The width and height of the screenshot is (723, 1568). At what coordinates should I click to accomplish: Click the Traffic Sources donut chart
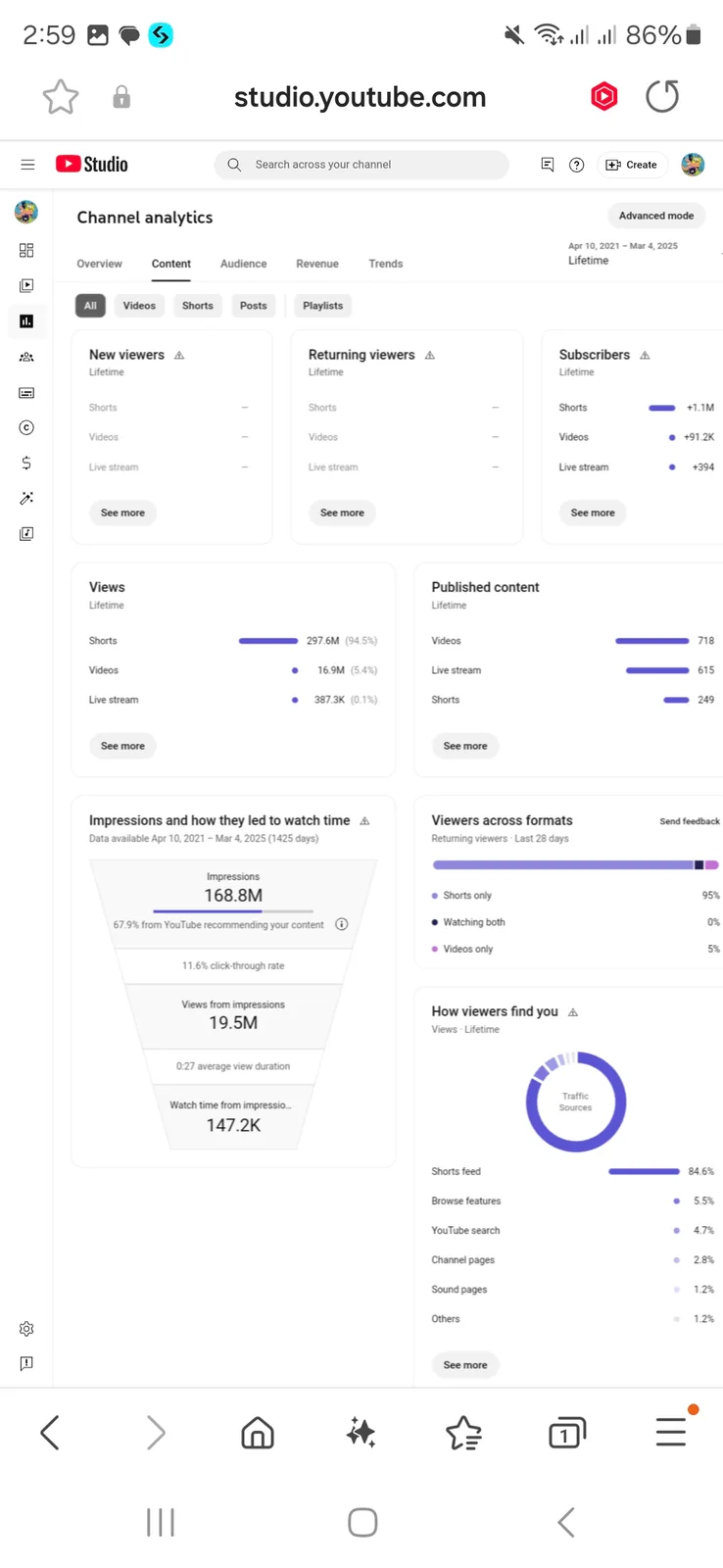pyautogui.click(x=576, y=1102)
